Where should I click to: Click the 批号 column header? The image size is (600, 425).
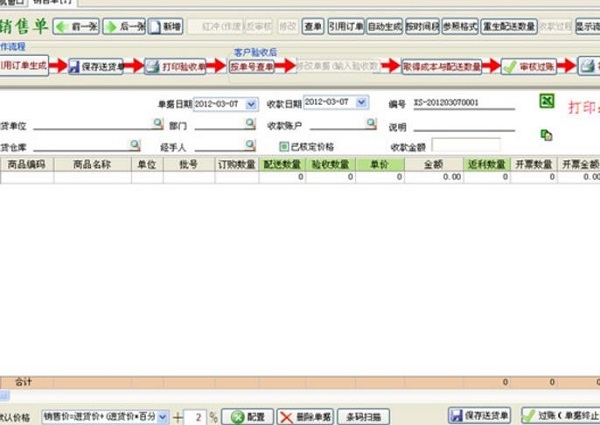pyautogui.click(x=189, y=164)
